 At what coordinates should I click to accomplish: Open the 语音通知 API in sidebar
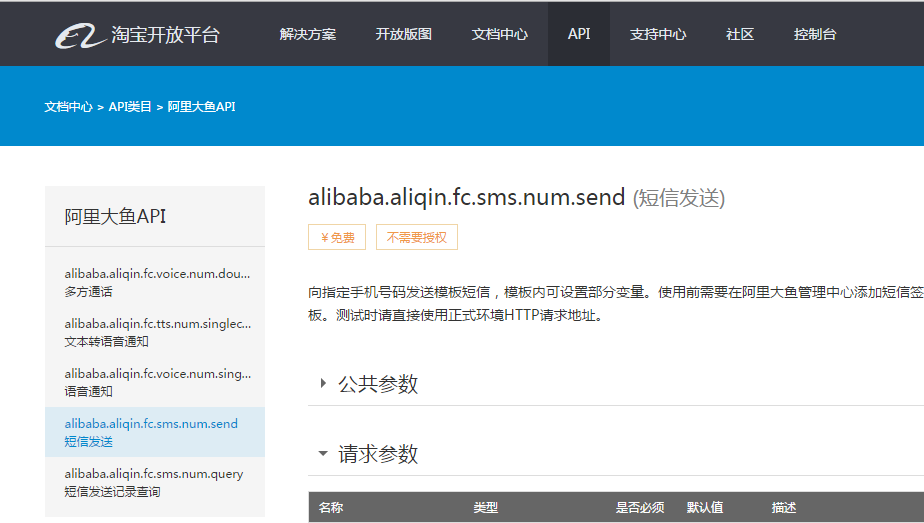tap(155, 382)
